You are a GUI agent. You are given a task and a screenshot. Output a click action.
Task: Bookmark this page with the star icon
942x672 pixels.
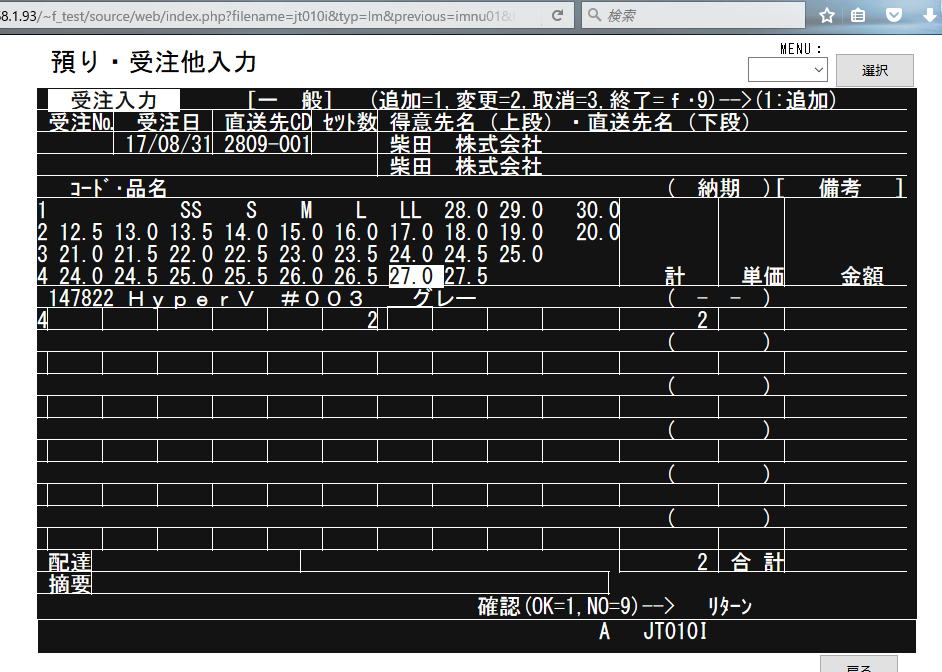pos(827,16)
